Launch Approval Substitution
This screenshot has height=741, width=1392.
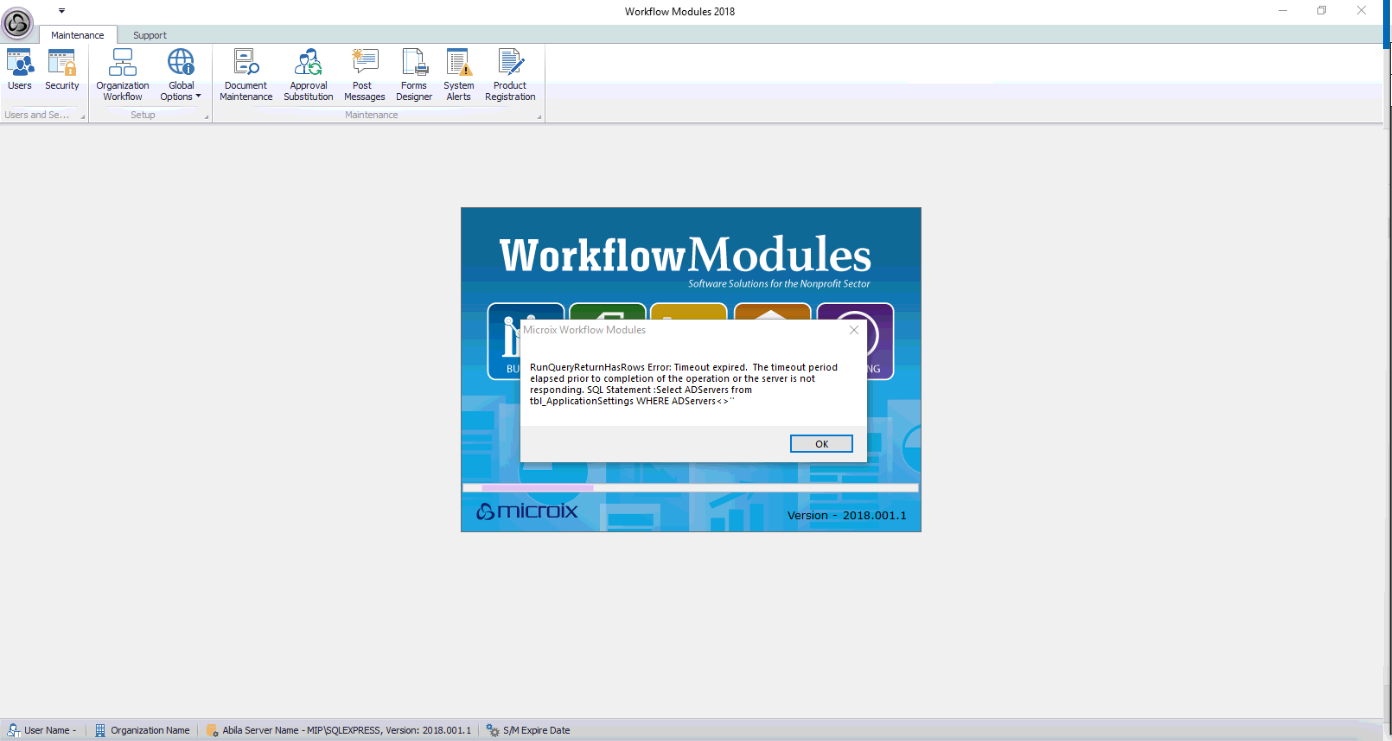click(308, 75)
